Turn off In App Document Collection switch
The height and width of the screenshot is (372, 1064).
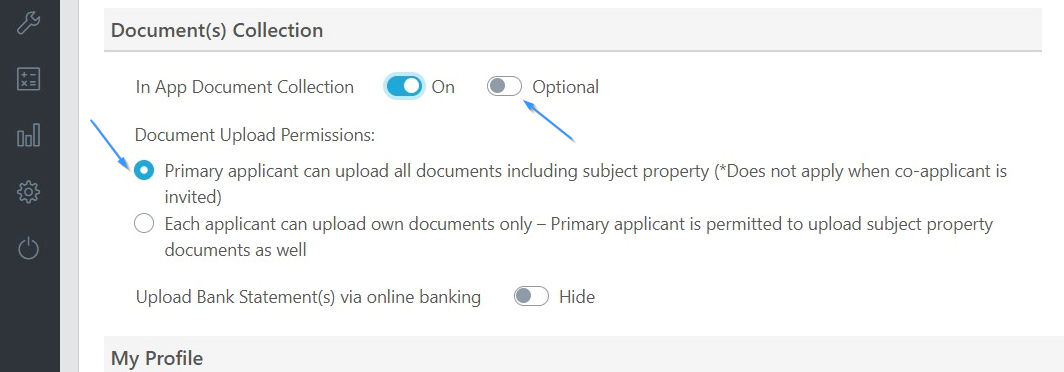404,87
